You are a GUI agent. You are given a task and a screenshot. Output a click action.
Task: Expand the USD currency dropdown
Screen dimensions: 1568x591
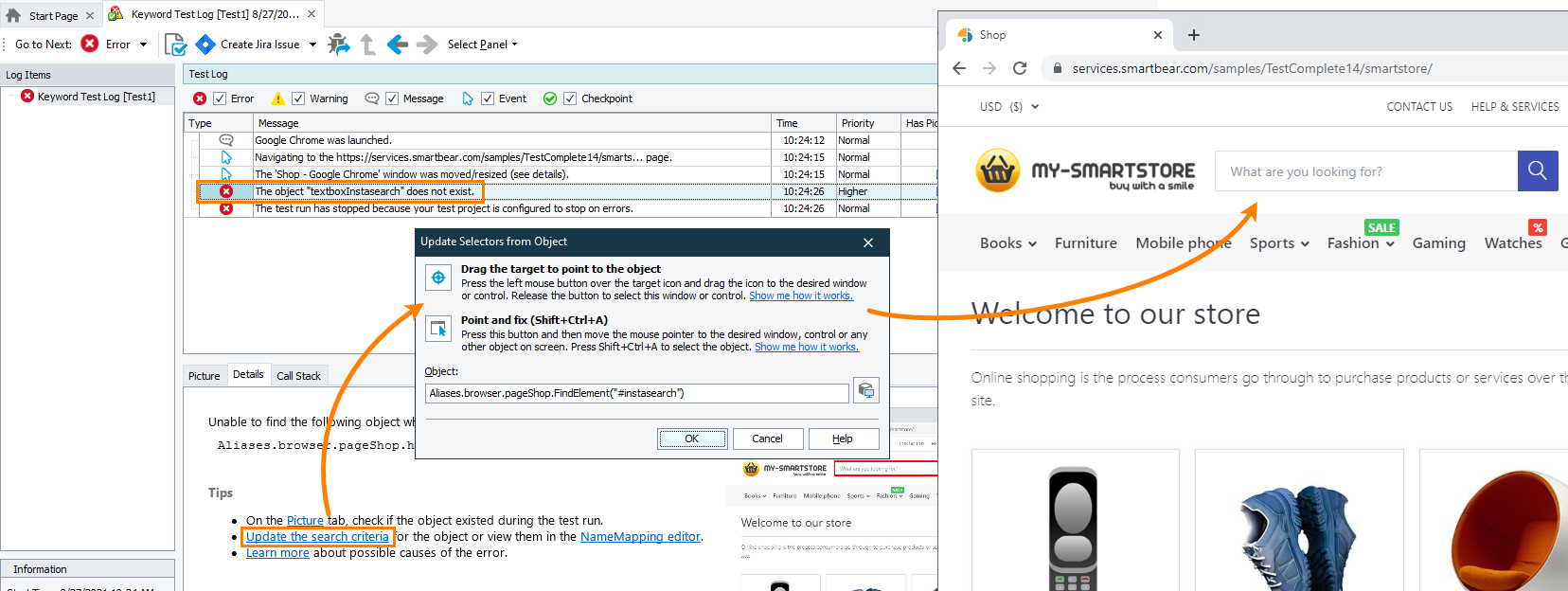1009,107
